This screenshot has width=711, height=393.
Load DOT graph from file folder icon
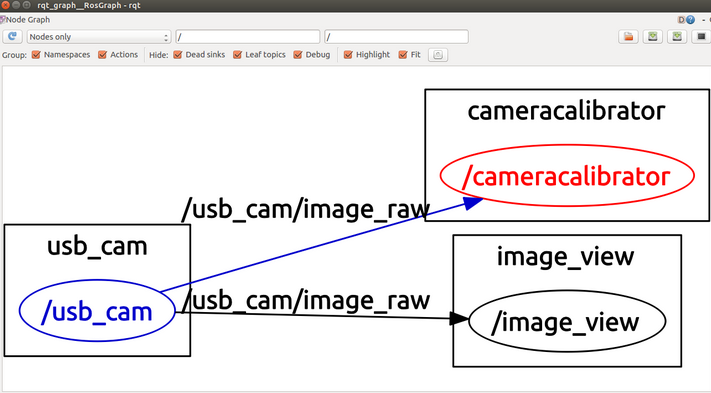pyautogui.click(x=628, y=37)
